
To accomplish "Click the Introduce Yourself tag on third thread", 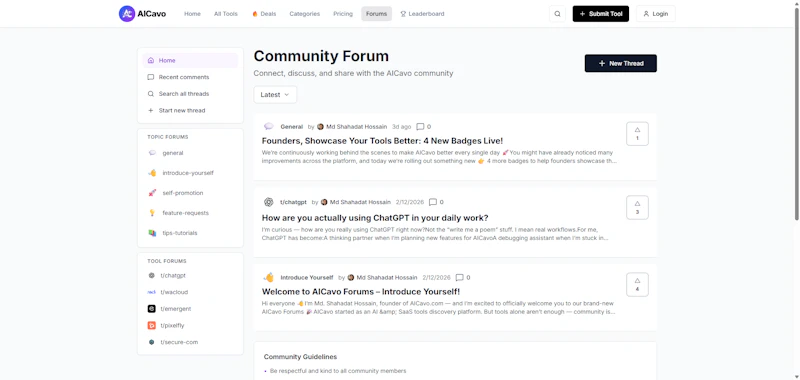I will pos(307,277).
